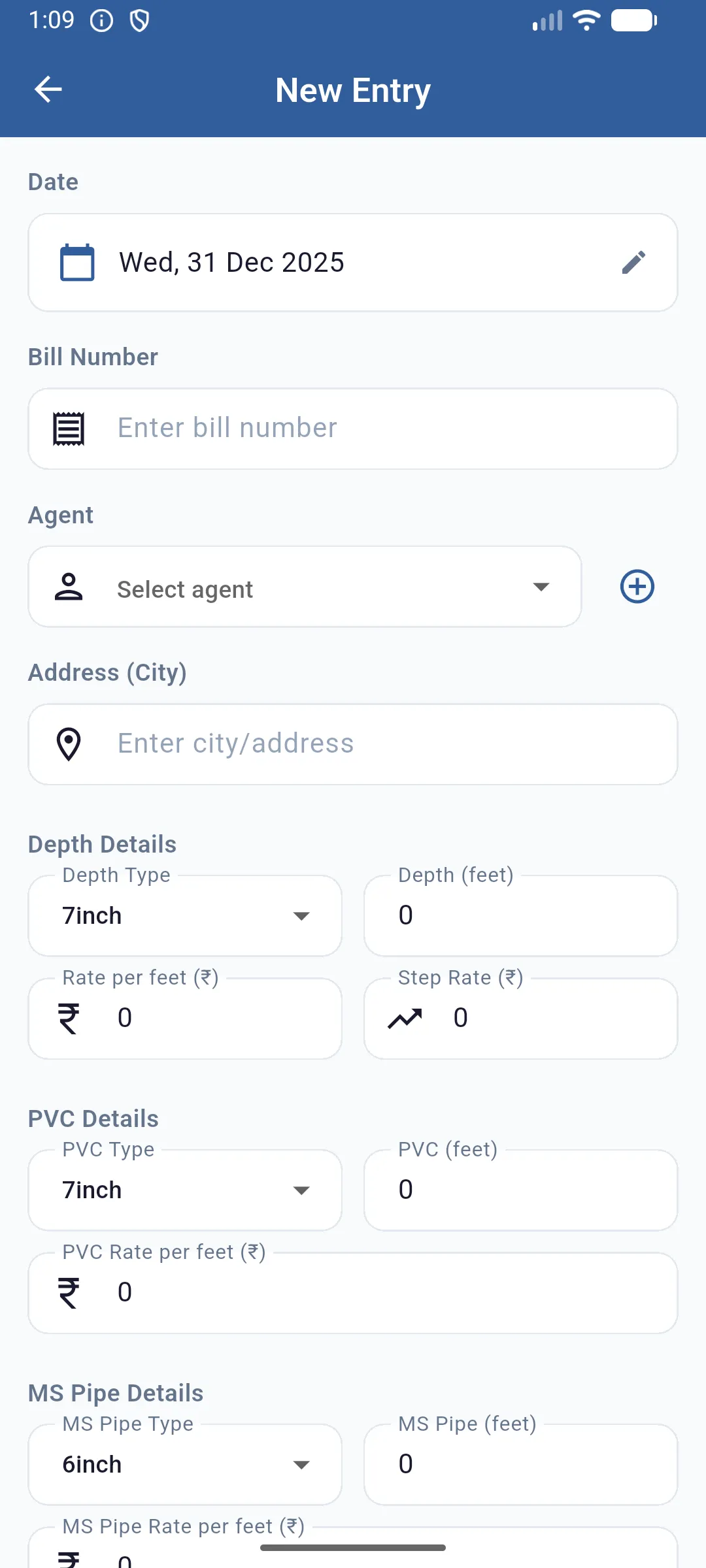Tap the pencil edit icon for date

633,263
